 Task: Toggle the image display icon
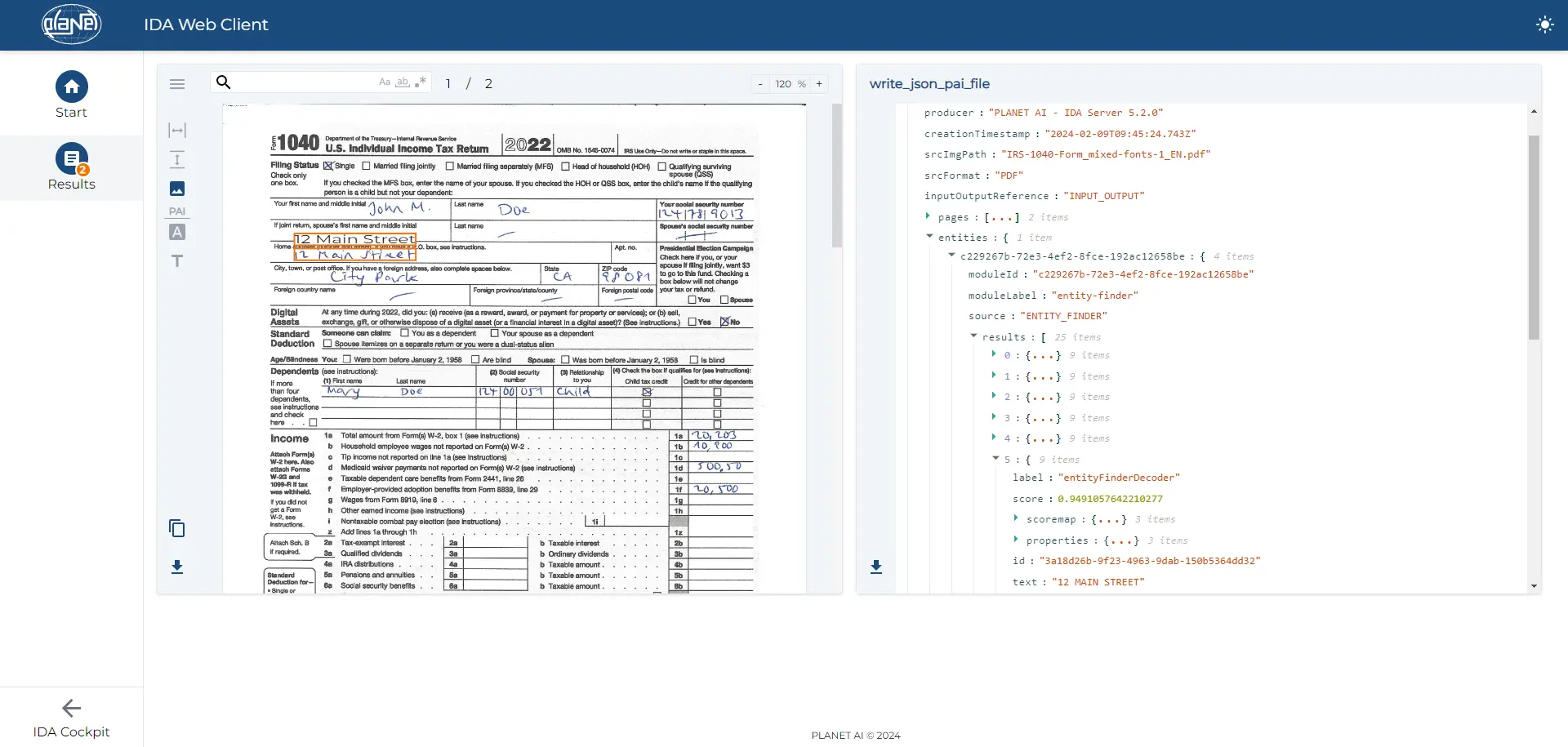tap(177, 189)
